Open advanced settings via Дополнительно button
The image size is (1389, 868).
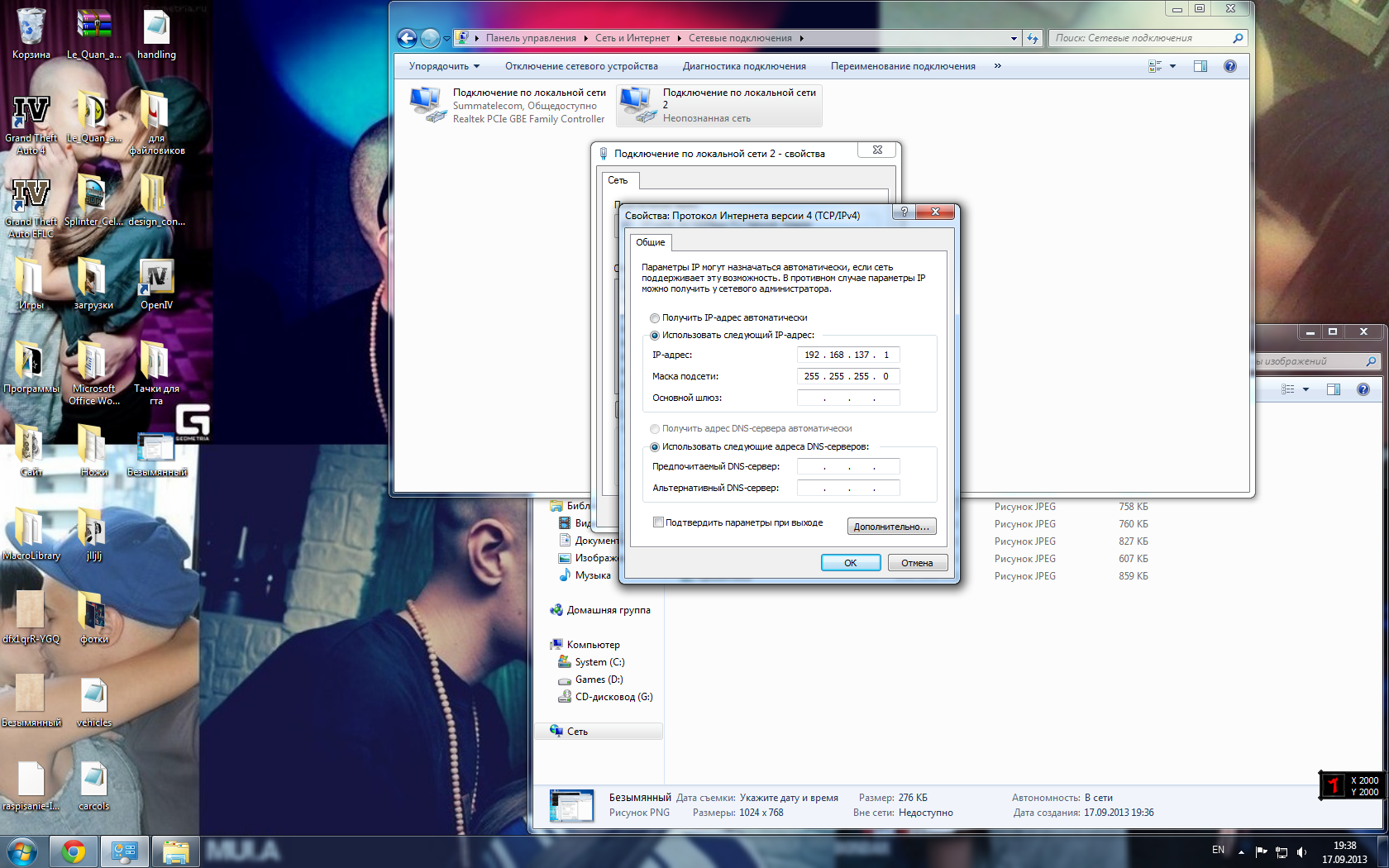[x=891, y=527]
